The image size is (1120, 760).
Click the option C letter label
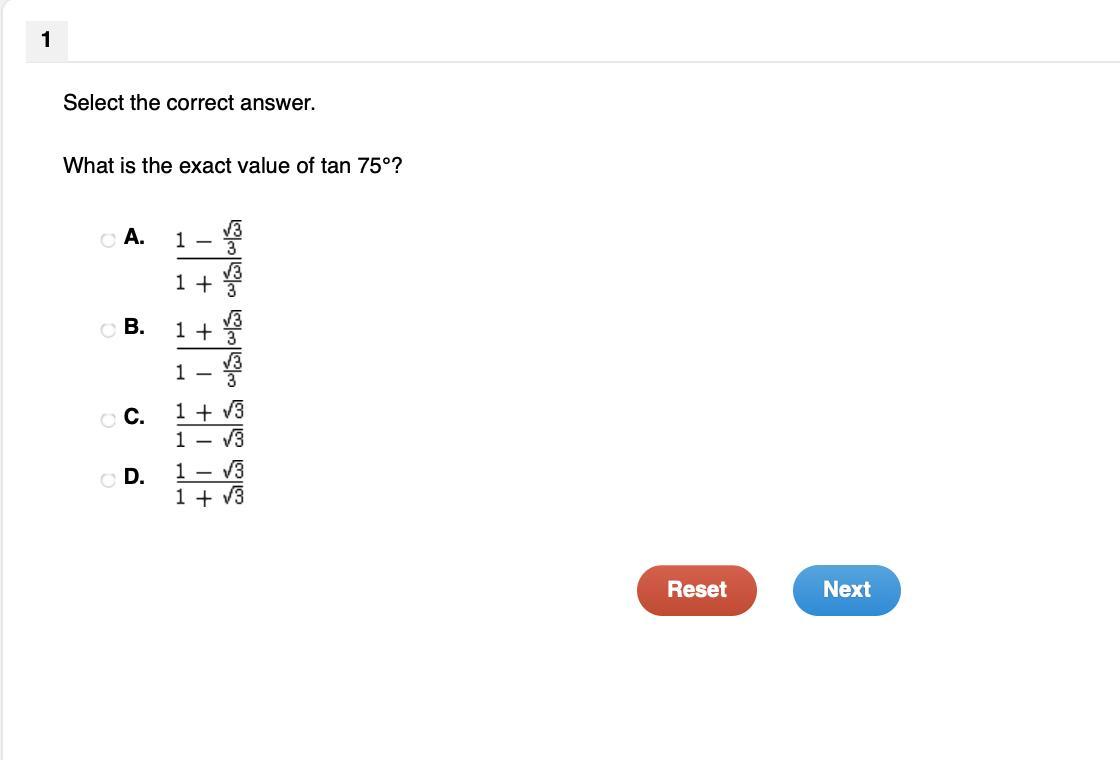134,416
